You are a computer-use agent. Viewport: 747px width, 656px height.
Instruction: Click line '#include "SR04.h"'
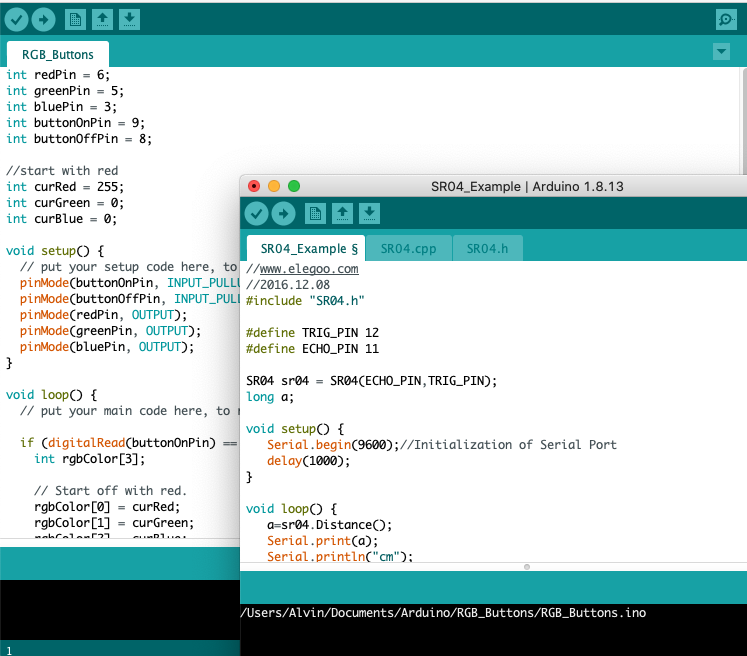(x=305, y=301)
